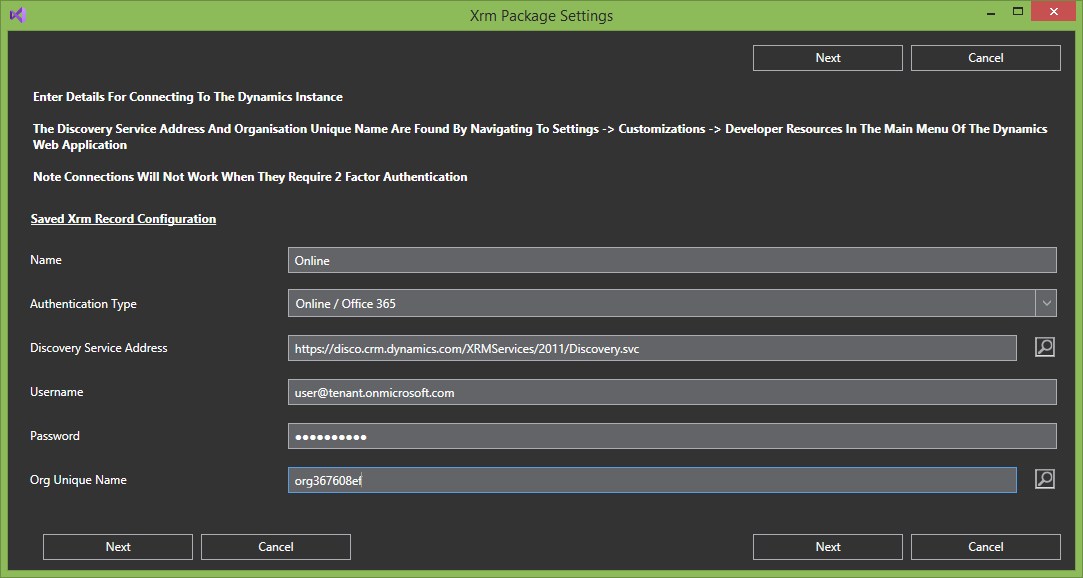Viewport: 1083px width, 578px height.
Task: Maximize the Xrm Package Settings window
Action: point(1018,13)
